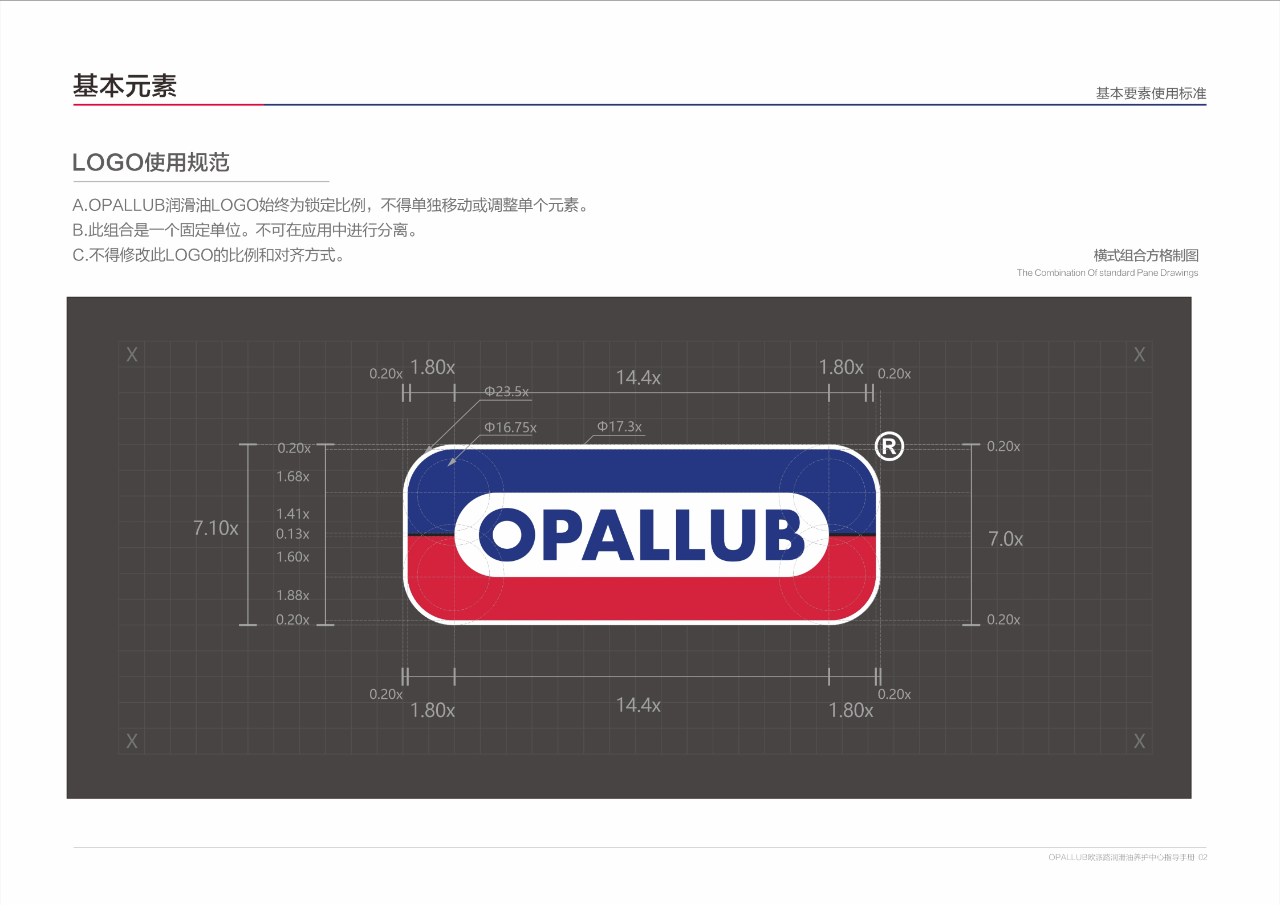Click the X marker in the top-right grid corner
The width and height of the screenshot is (1280, 905).
tap(1139, 354)
